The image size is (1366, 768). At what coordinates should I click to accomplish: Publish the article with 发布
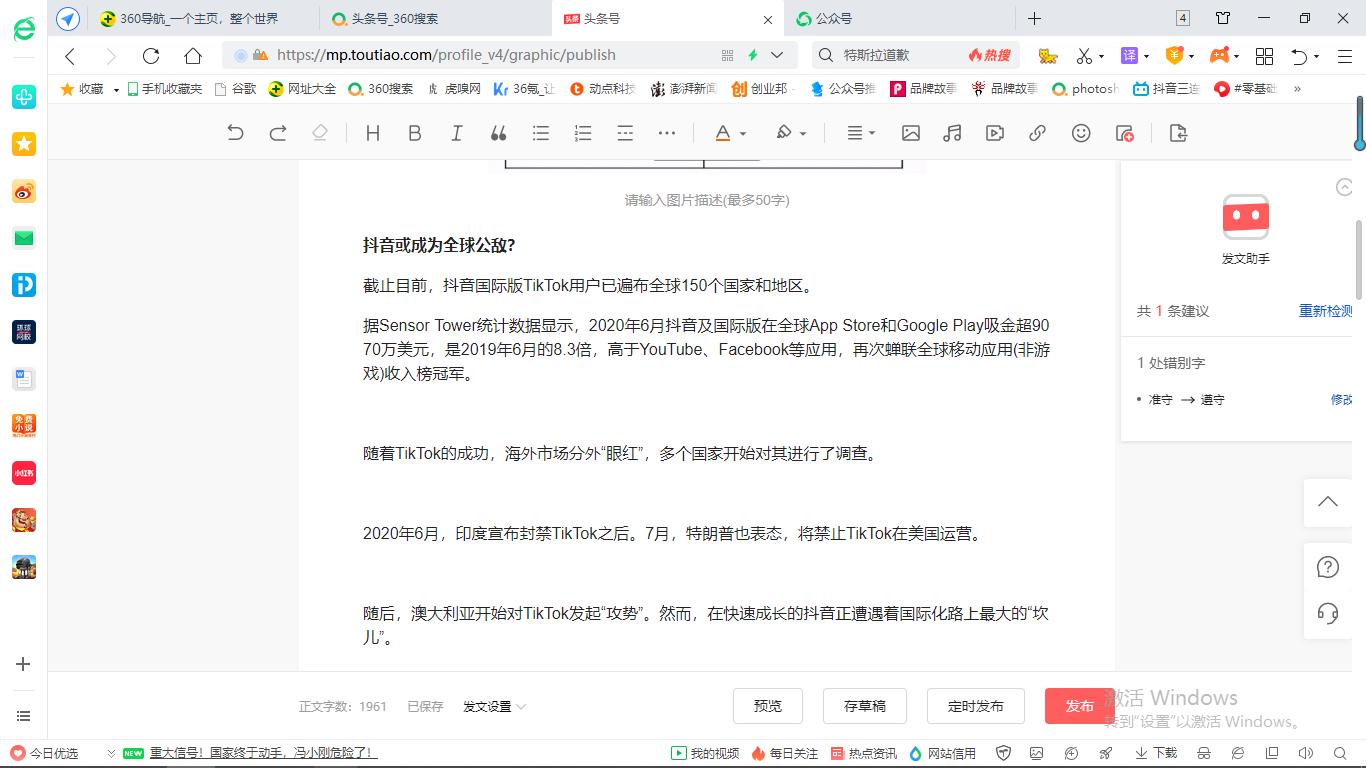coord(1079,706)
